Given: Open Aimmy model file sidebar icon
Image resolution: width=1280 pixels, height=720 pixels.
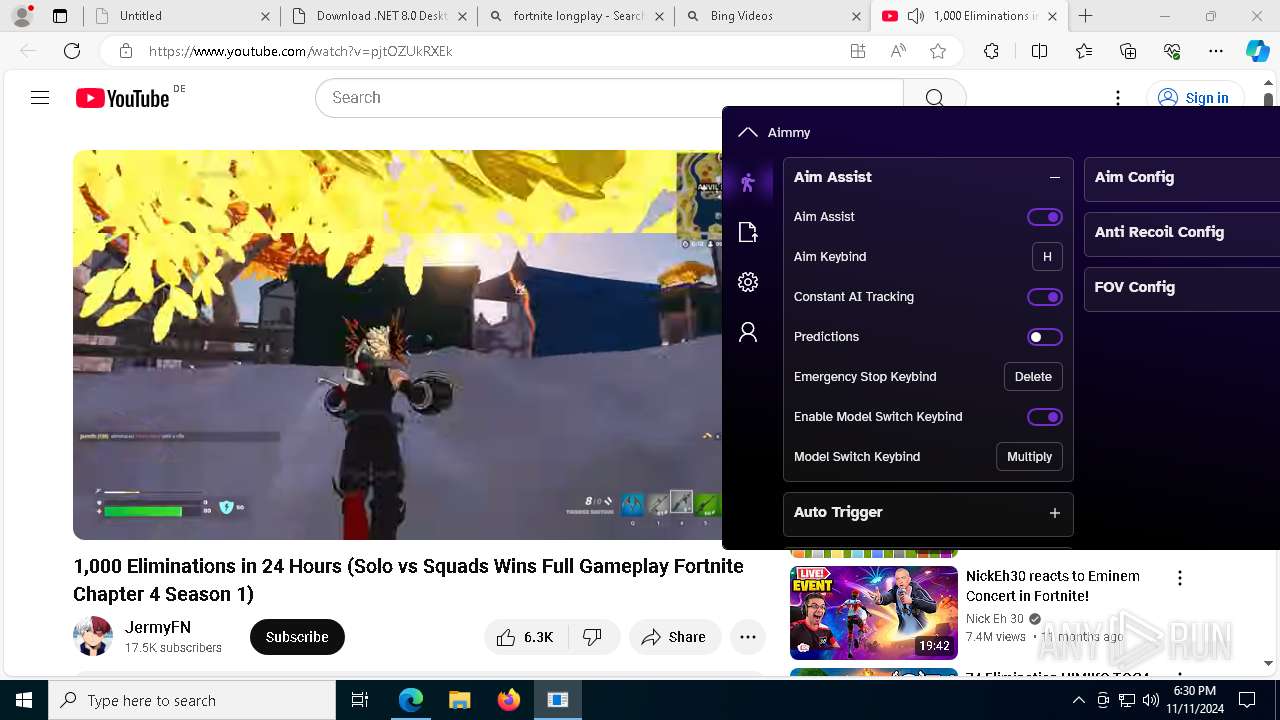Looking at the screenshot, I should [747, 232].
